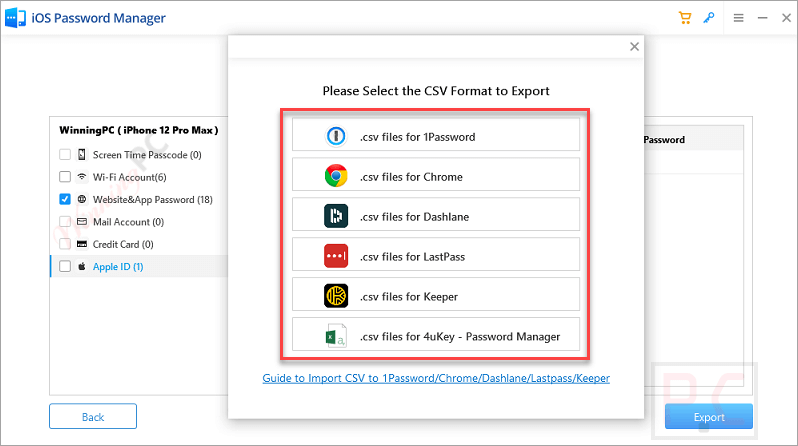Click the 4uKey CSV spreadsheet icon
This screenshot has height=446, width=798.
tap(336, 336)
